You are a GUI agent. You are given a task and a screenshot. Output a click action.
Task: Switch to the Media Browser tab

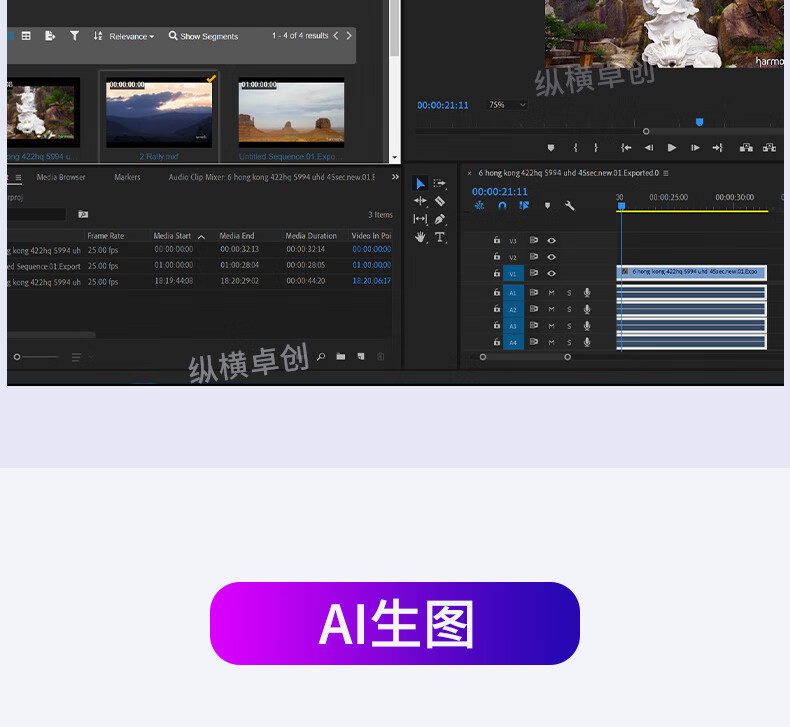tap(61, 178)
